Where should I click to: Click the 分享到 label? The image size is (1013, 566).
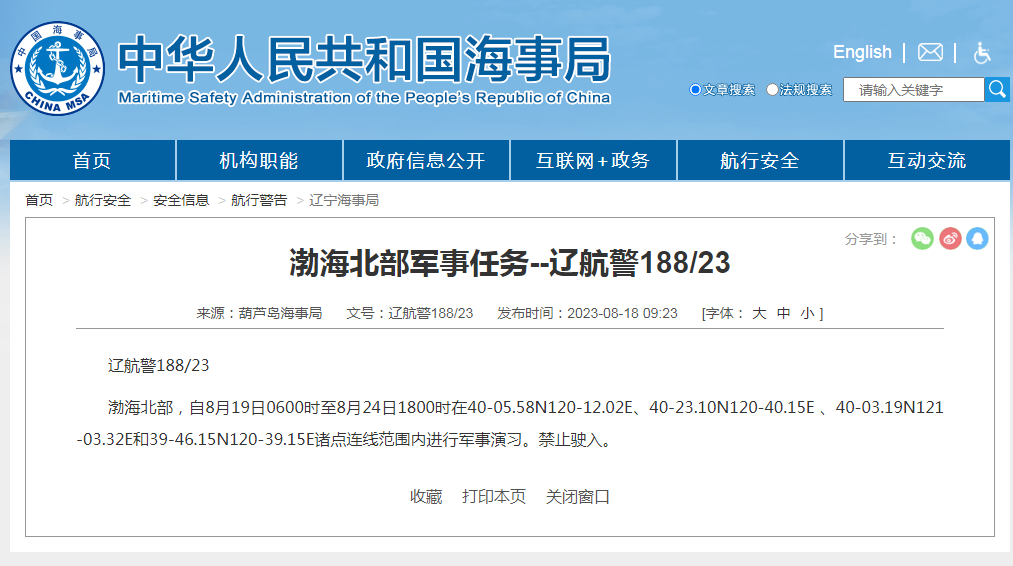click(871, 239)
